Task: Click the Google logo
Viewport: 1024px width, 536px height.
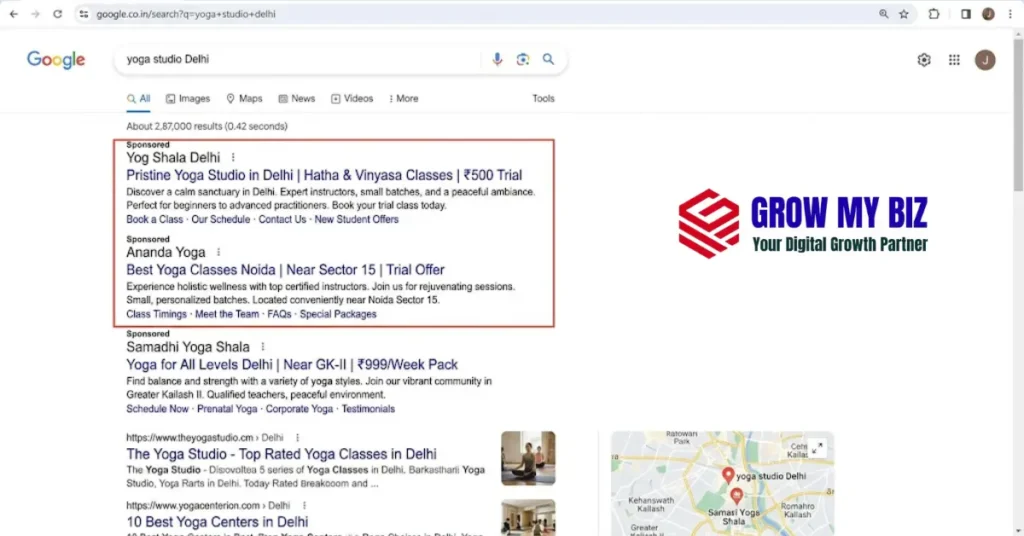Action: pyautogui.click(x=56, y=60)
